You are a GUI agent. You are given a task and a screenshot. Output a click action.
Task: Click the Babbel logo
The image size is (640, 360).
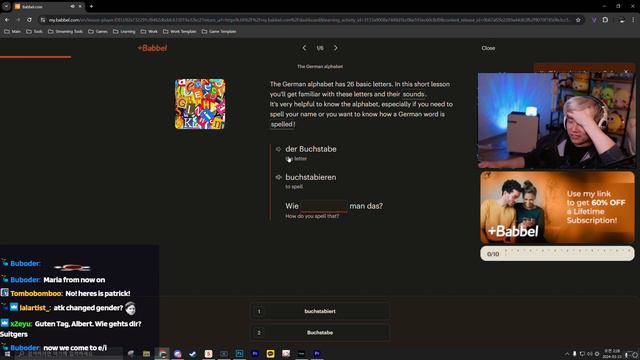click(x=152, y=48)
